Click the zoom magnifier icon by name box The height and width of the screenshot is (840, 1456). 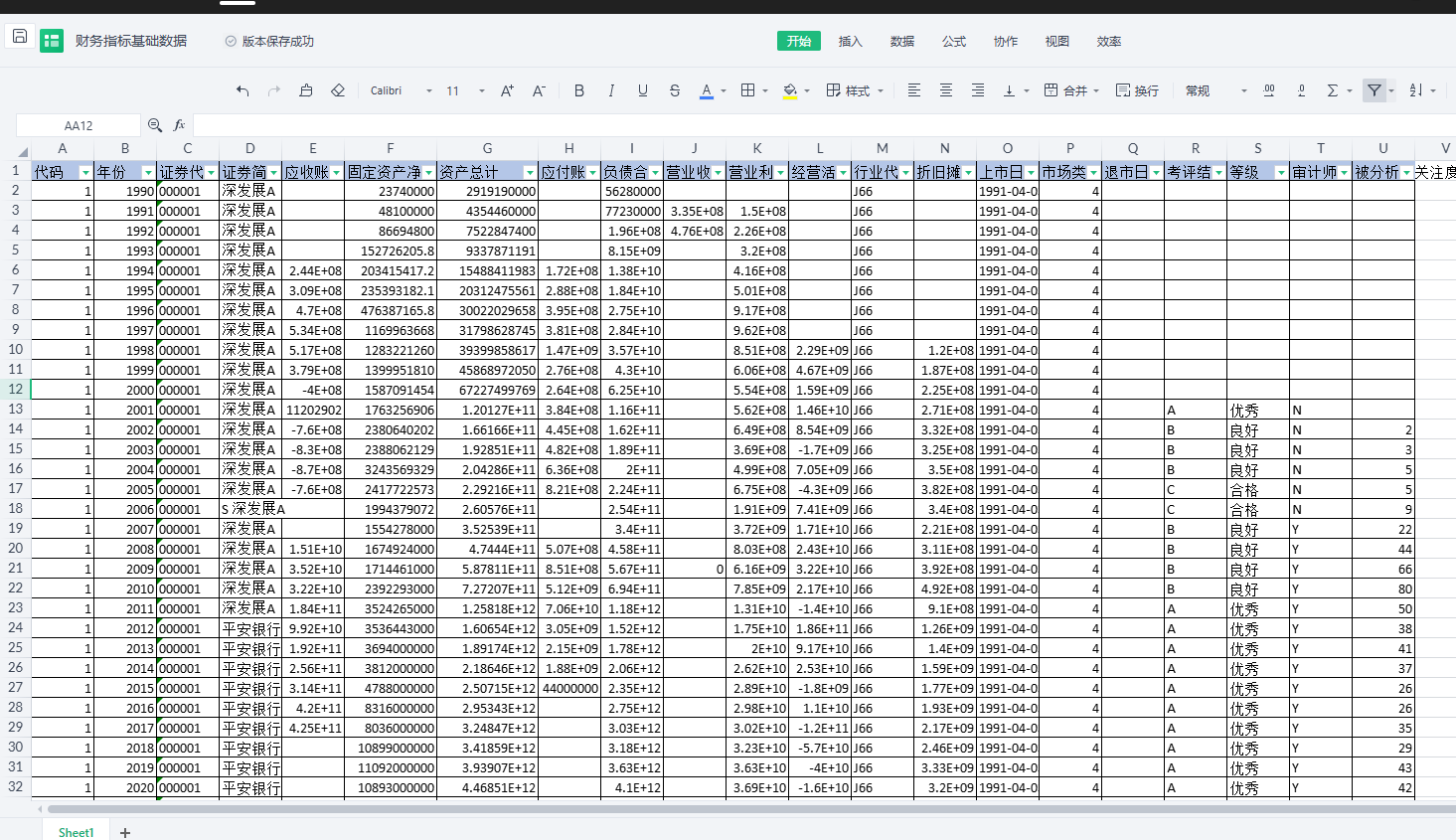[x=155, y=125]
